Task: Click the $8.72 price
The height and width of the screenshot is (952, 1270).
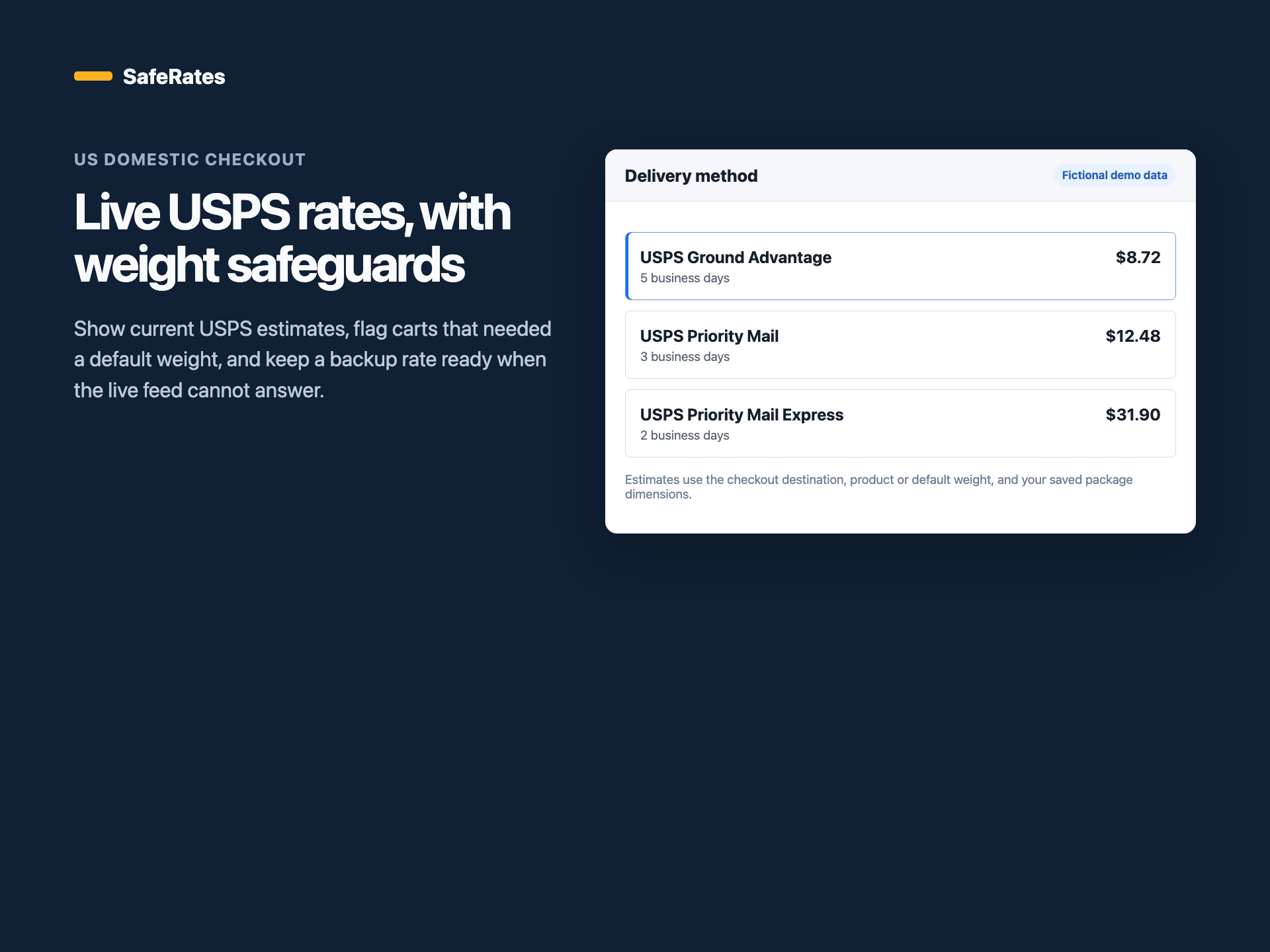Action: (x=1138, y=257)
